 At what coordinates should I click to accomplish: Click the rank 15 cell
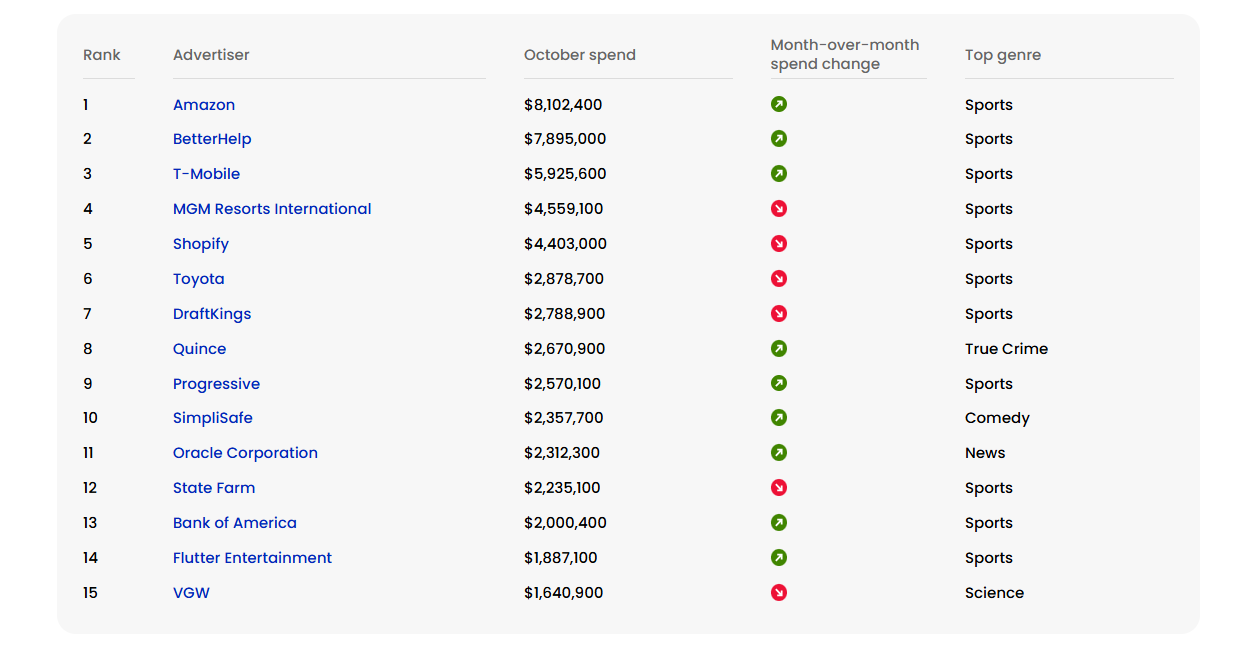90,593
